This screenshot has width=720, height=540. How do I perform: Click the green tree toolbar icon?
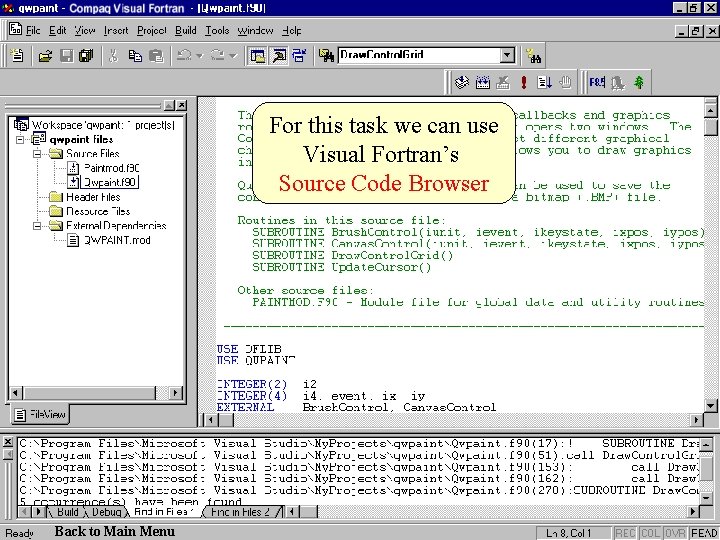click(639, 83)
